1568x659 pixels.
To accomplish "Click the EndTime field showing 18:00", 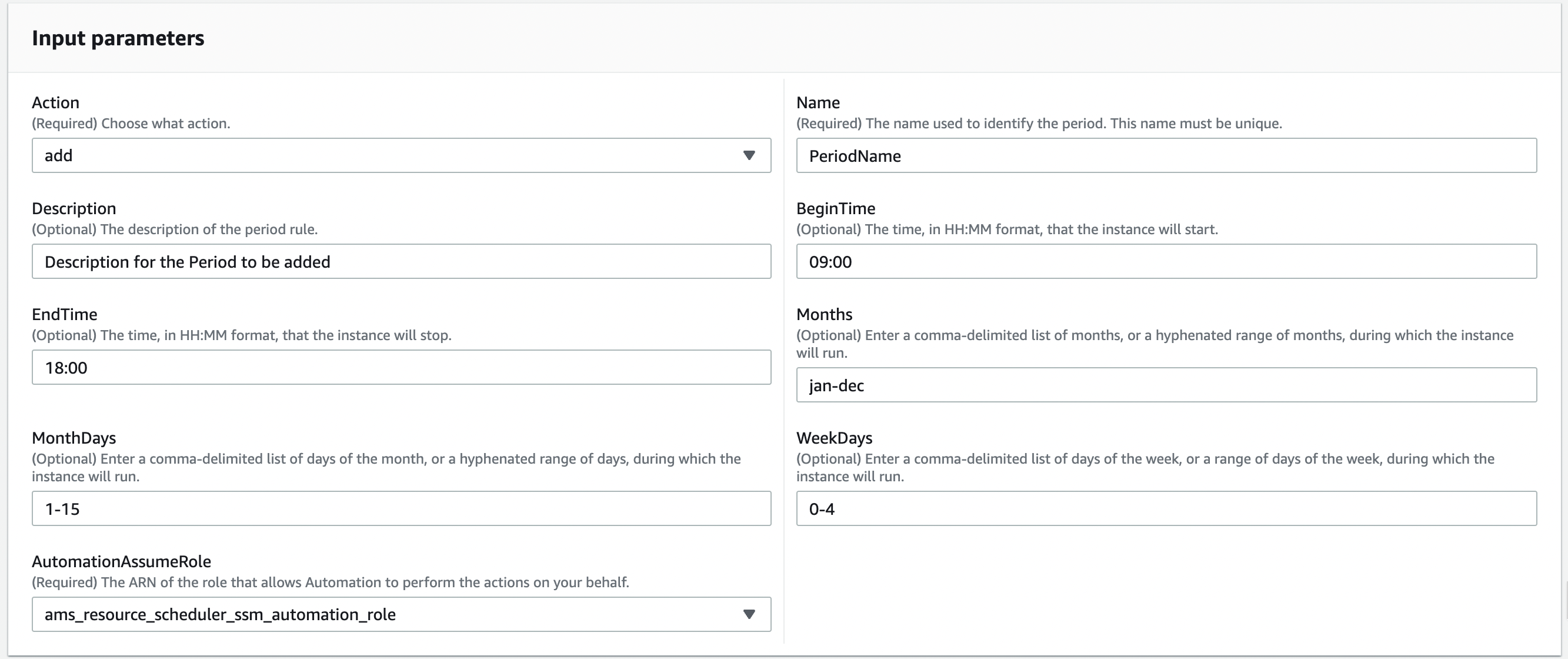I will click(x=402, y=367).
